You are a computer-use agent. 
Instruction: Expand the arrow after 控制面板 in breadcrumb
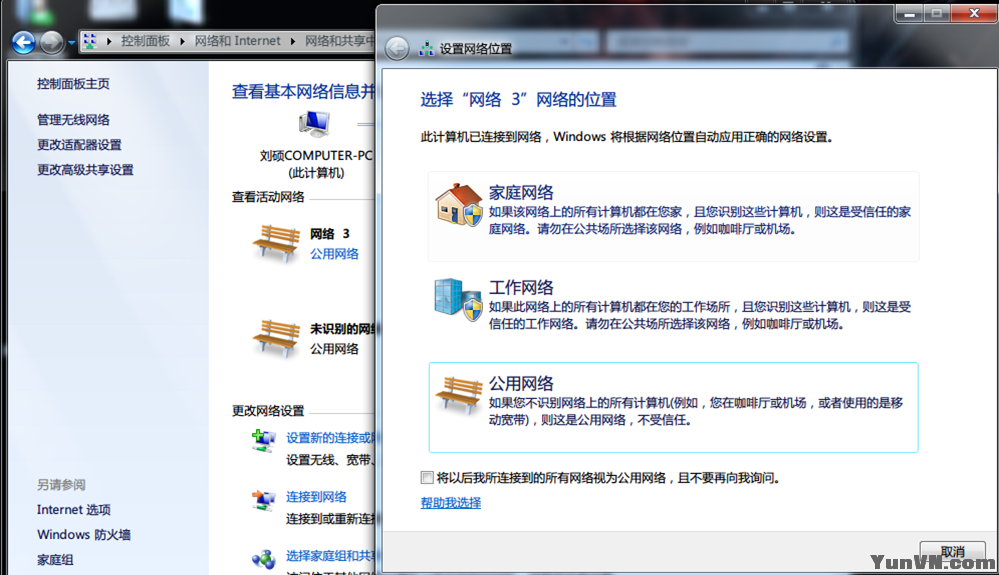click(182, 41)
